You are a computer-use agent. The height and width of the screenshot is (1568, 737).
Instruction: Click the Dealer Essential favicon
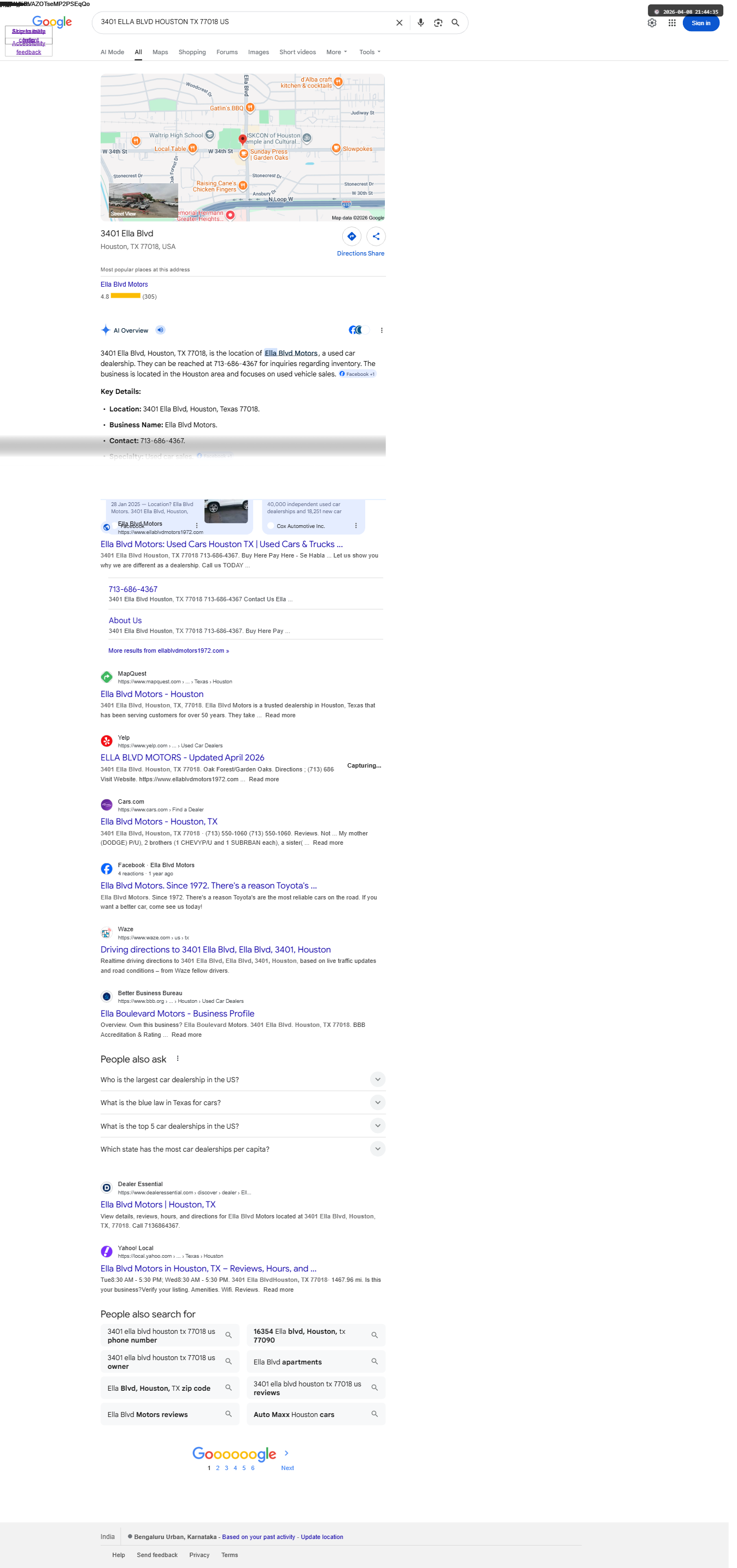pos(107,1188)
